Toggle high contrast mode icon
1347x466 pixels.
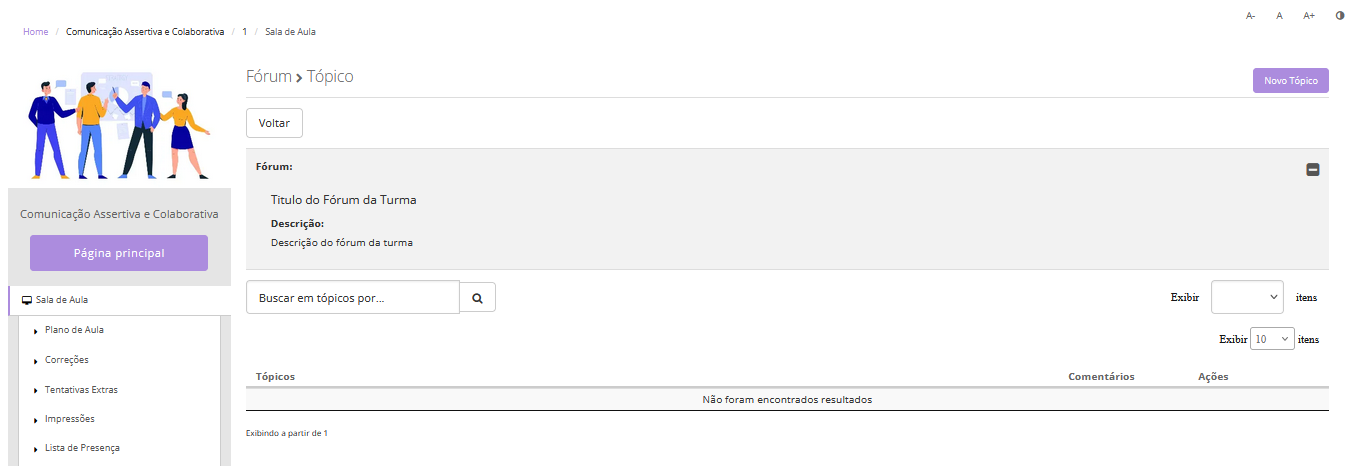[x=1339, y=16]
